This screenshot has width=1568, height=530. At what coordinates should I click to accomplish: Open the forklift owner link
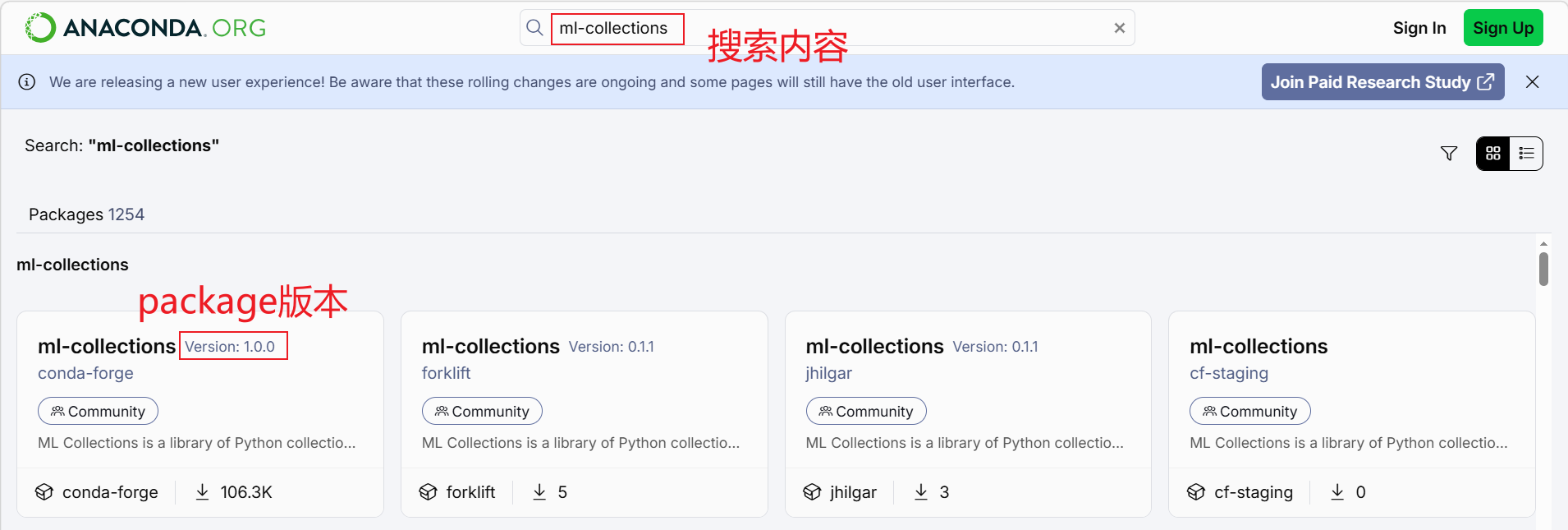[x=446, y=373]
